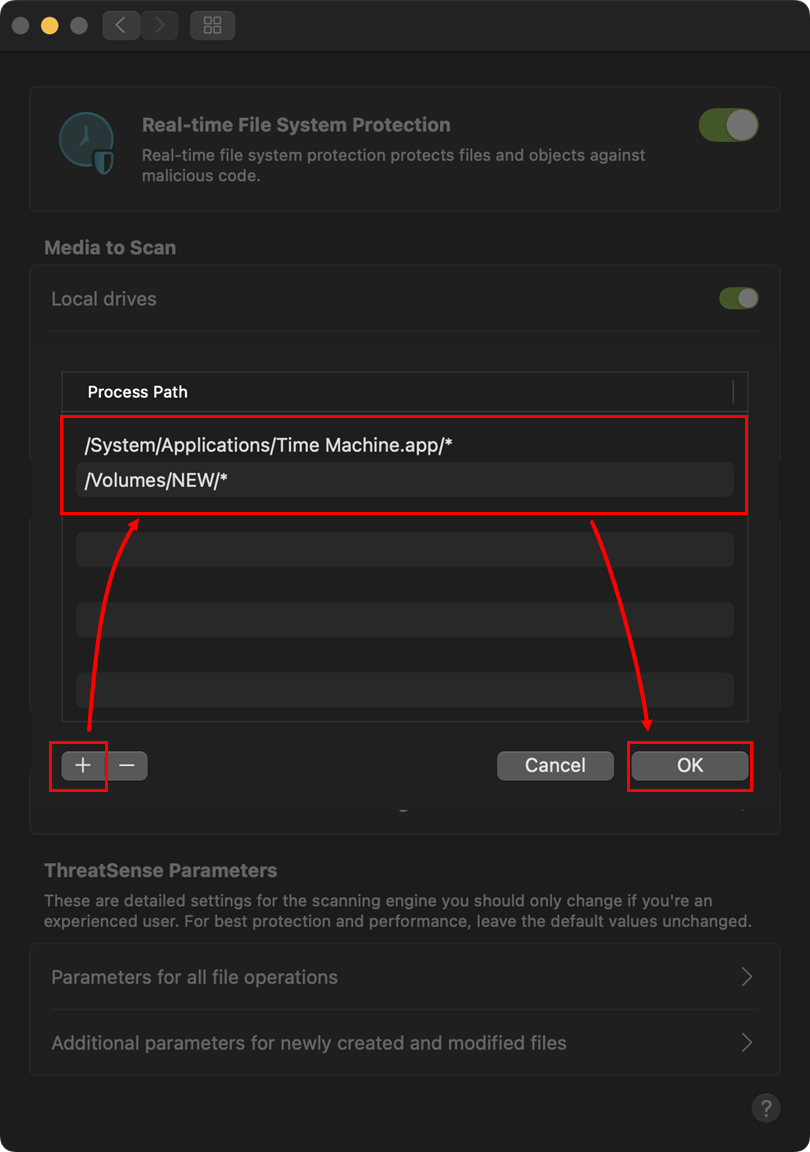Add a new process path with plus
The image size is (810, 1152).
83,766
